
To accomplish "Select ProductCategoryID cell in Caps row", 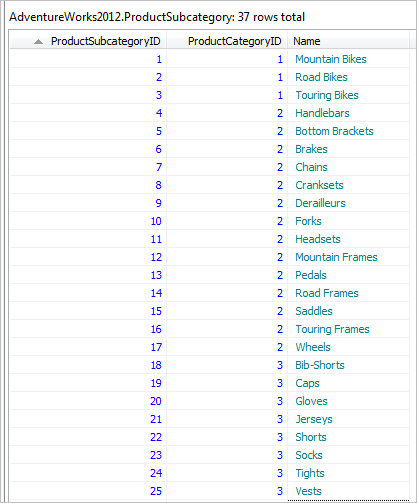I will coord(227,383).
